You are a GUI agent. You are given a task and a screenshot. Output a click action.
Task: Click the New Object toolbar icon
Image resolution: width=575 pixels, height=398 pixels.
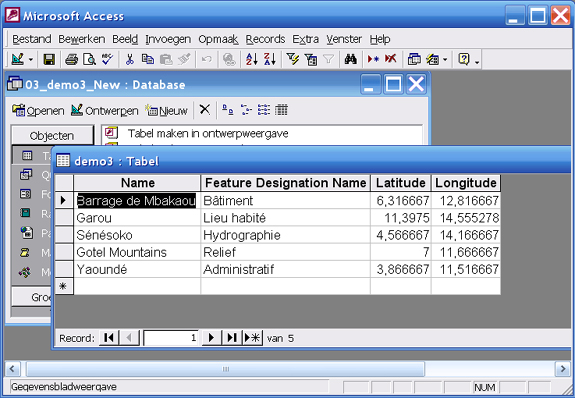pos(433,59)
